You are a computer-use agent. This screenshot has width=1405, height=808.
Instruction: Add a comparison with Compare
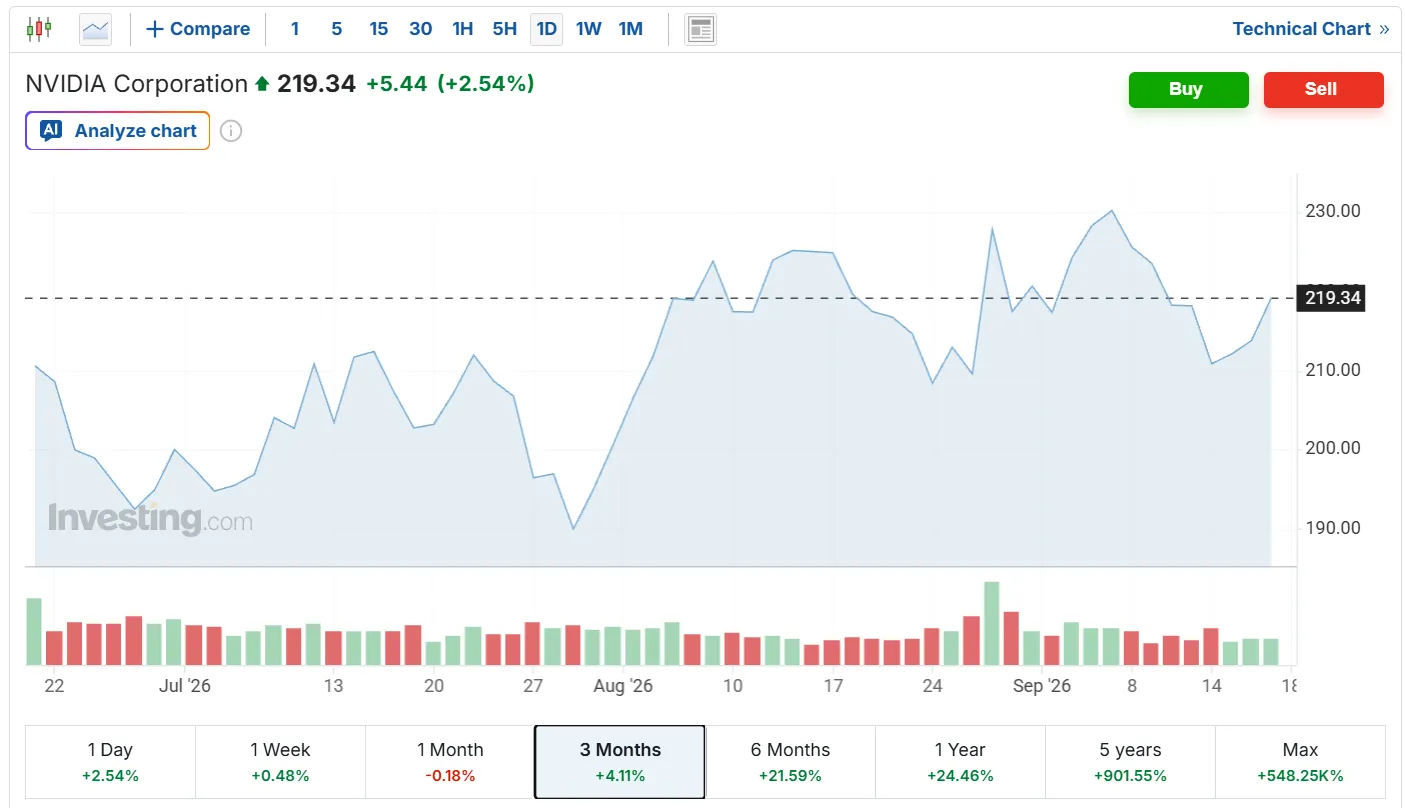pyautogui.click(x=198, y=29)
